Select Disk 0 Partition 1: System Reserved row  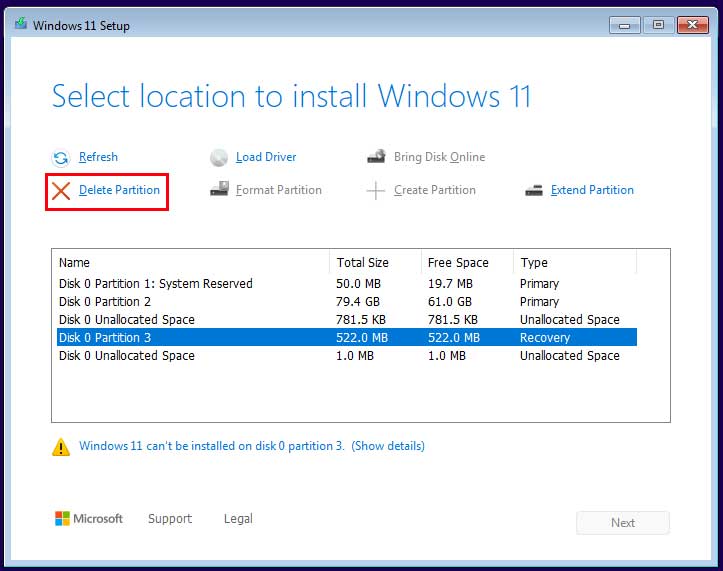pos(347,284)
